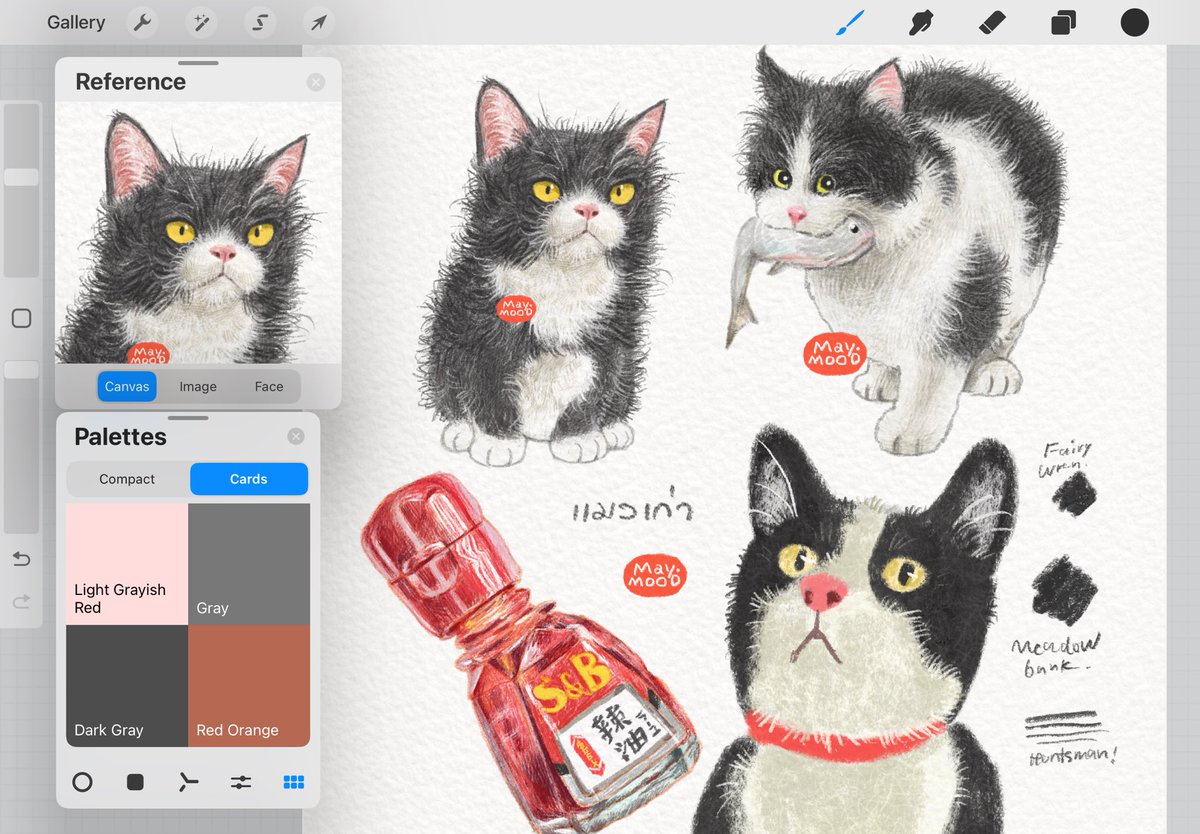The width and height of the screenshot is (1200, 834).
Task: Select the Paint brush tool
Action: 851,22
